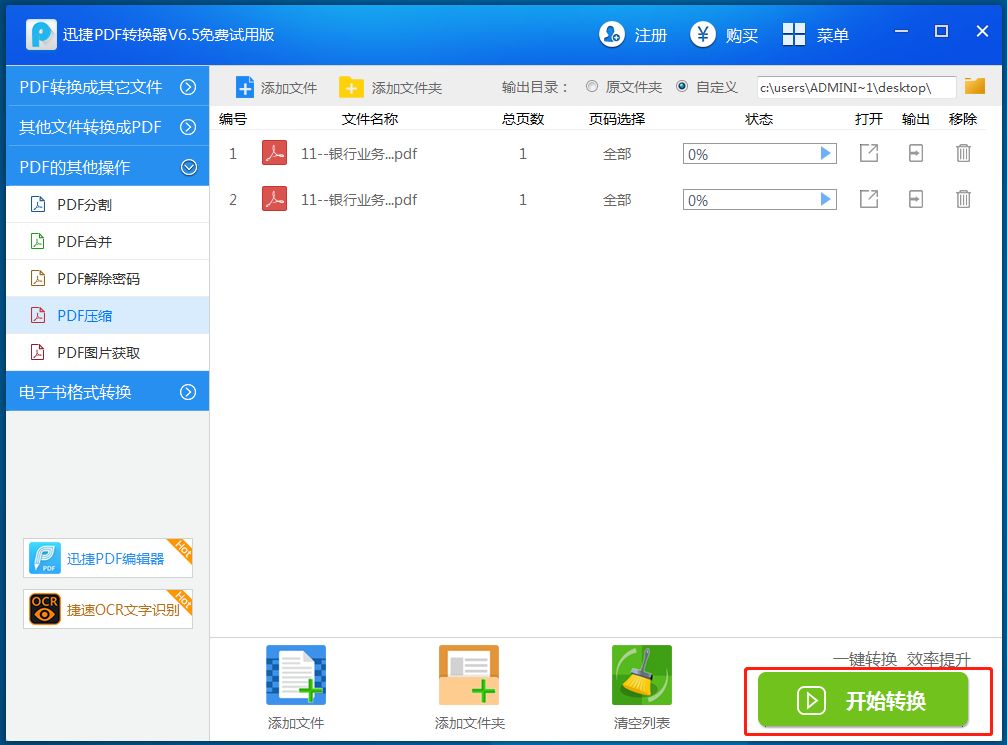This screenshot has width=1007, height=745.
Task: Click the large add file icon at bottom
Action: pos(295,676)
